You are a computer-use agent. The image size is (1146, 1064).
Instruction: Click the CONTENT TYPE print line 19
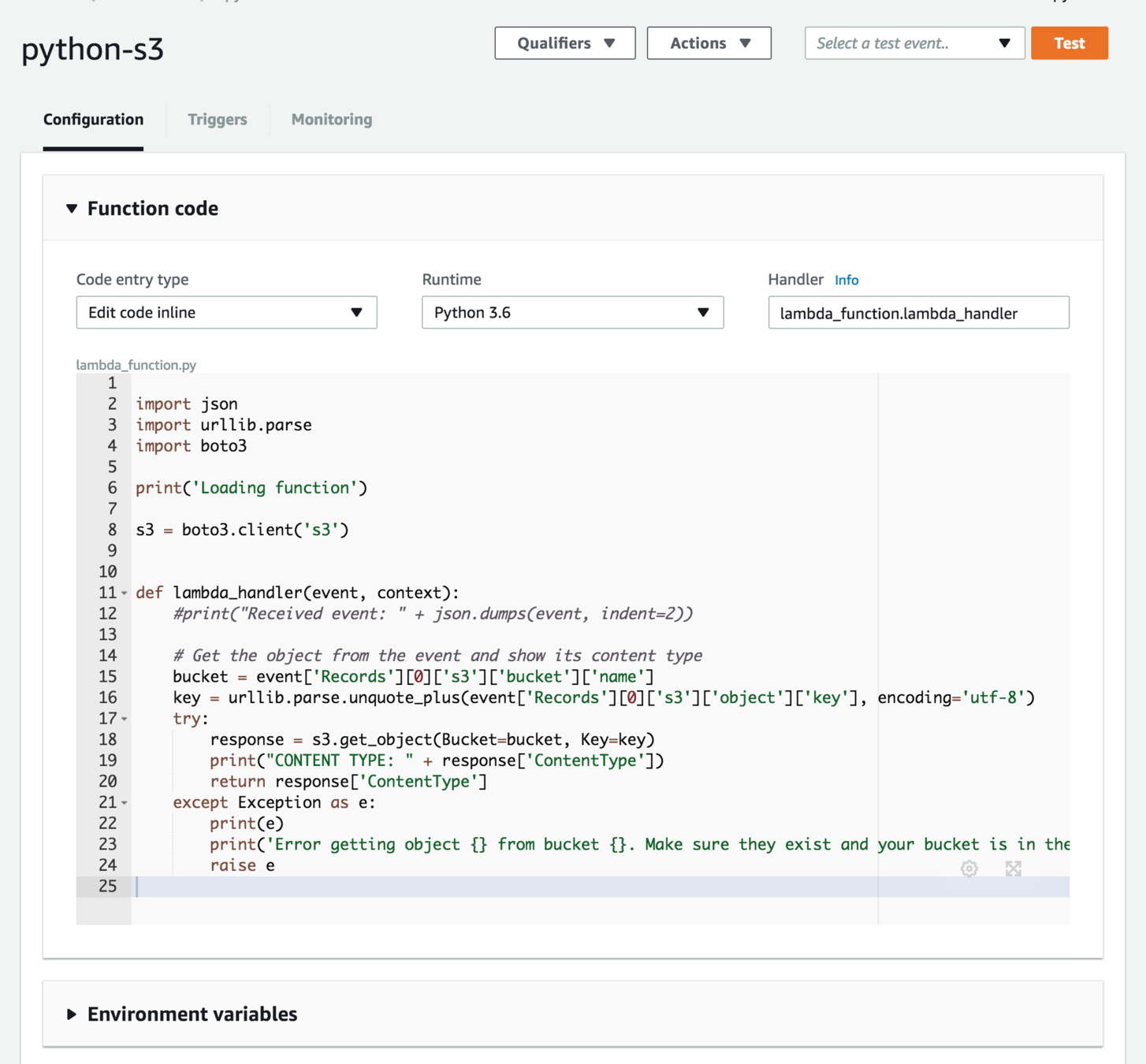click(x=437, y=761)
